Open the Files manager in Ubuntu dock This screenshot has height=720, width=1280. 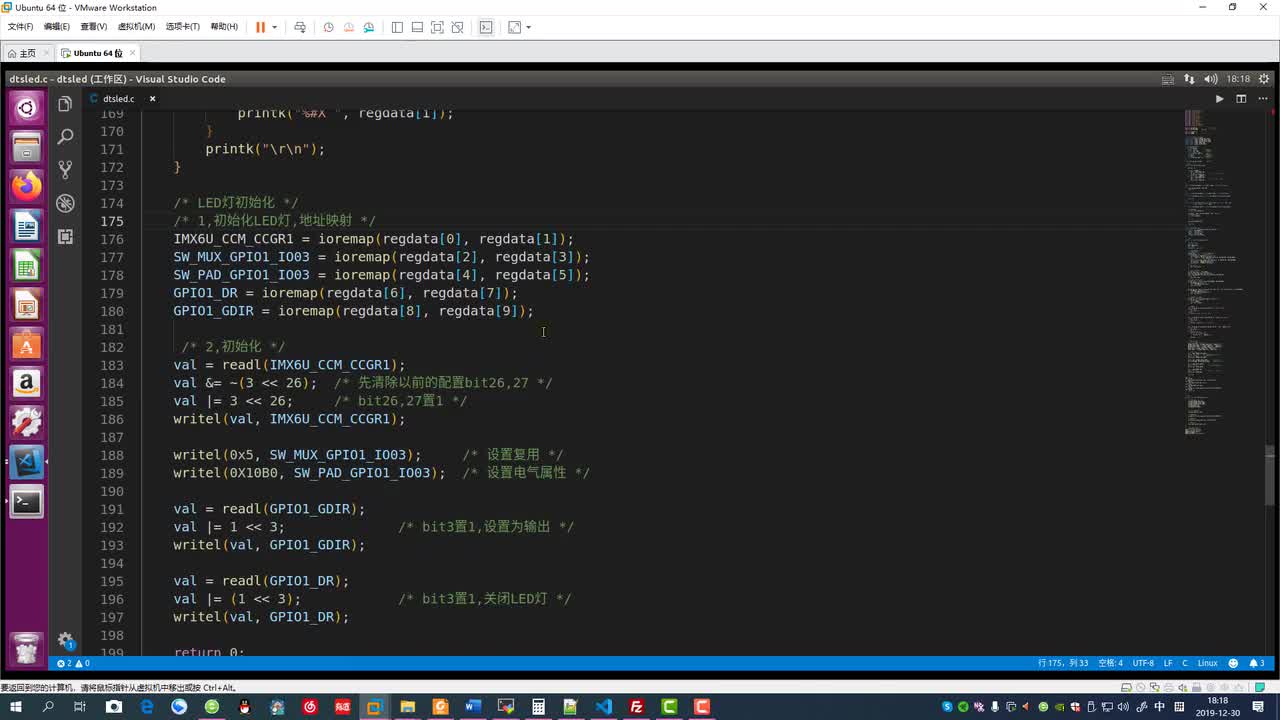26,147
